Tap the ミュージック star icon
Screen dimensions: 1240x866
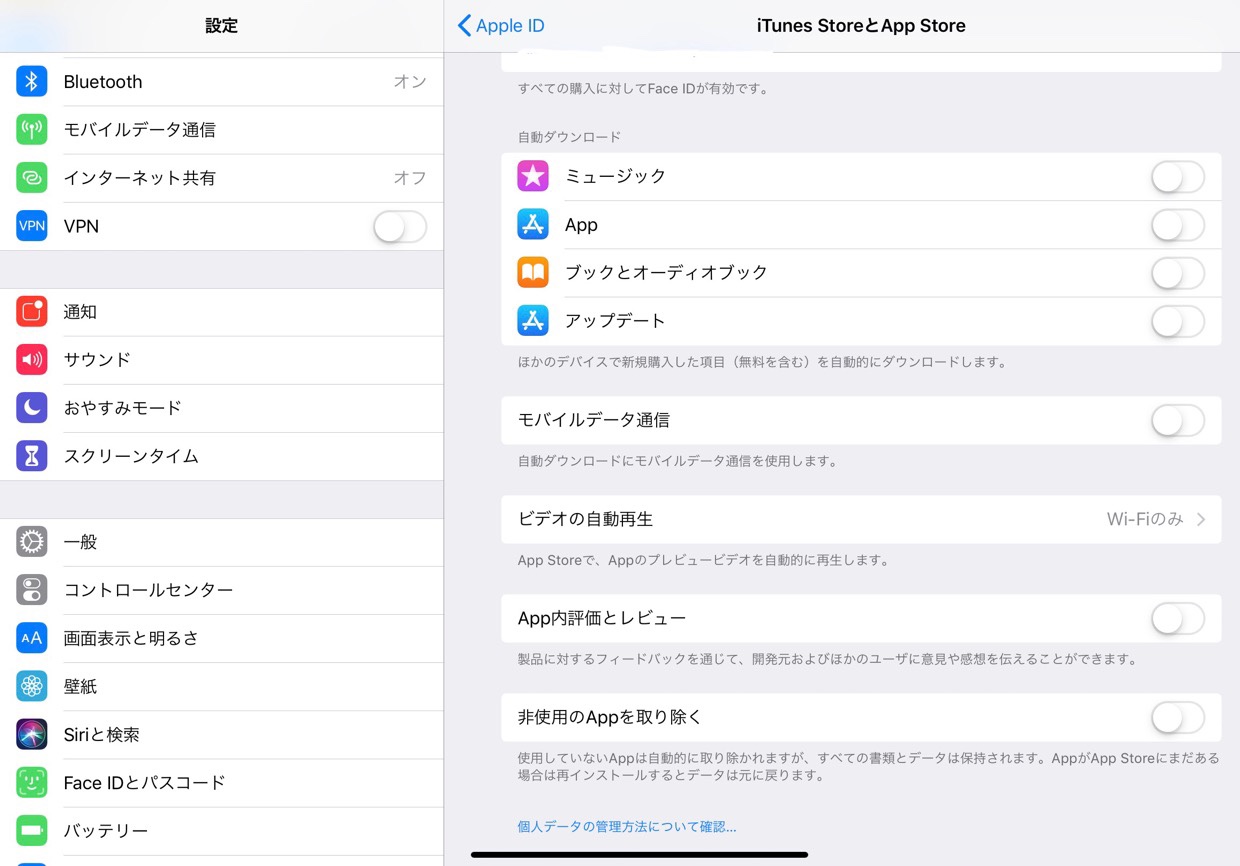pyautogui.click(x=533, y=176)
